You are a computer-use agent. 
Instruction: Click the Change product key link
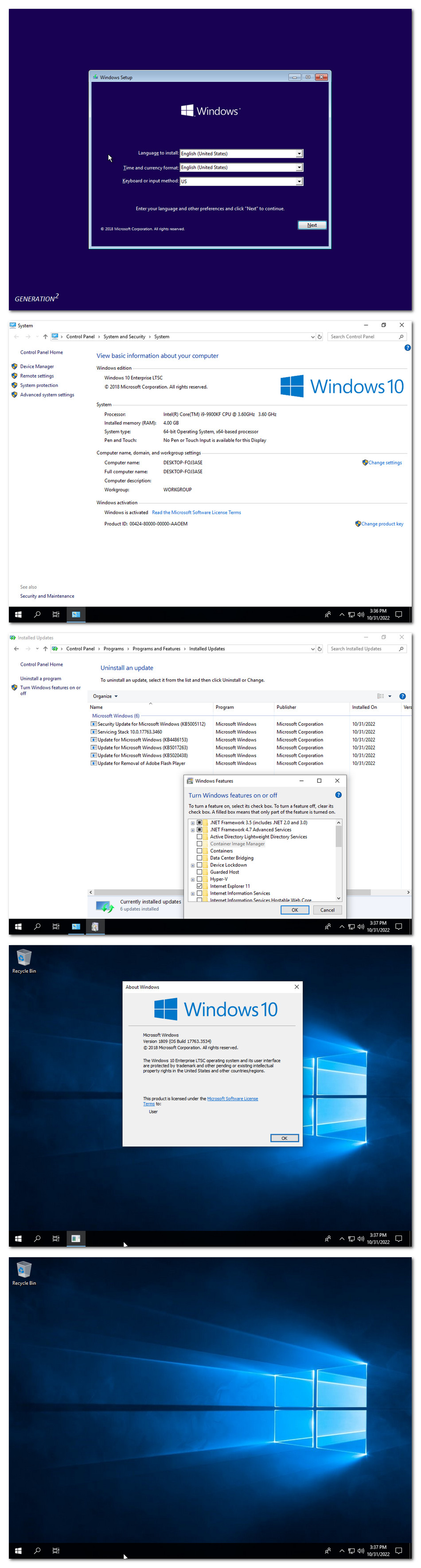pyautogui.click(x=382, y=524)
